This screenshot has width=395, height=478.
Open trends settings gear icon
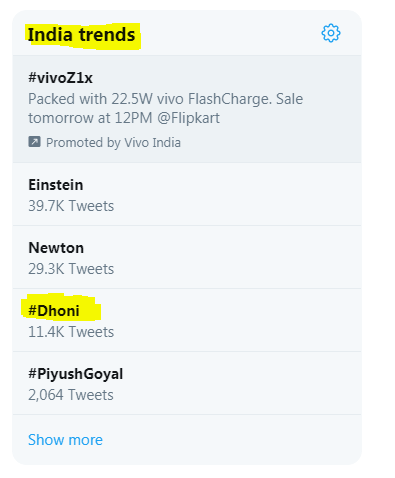[x=331, y=33]
